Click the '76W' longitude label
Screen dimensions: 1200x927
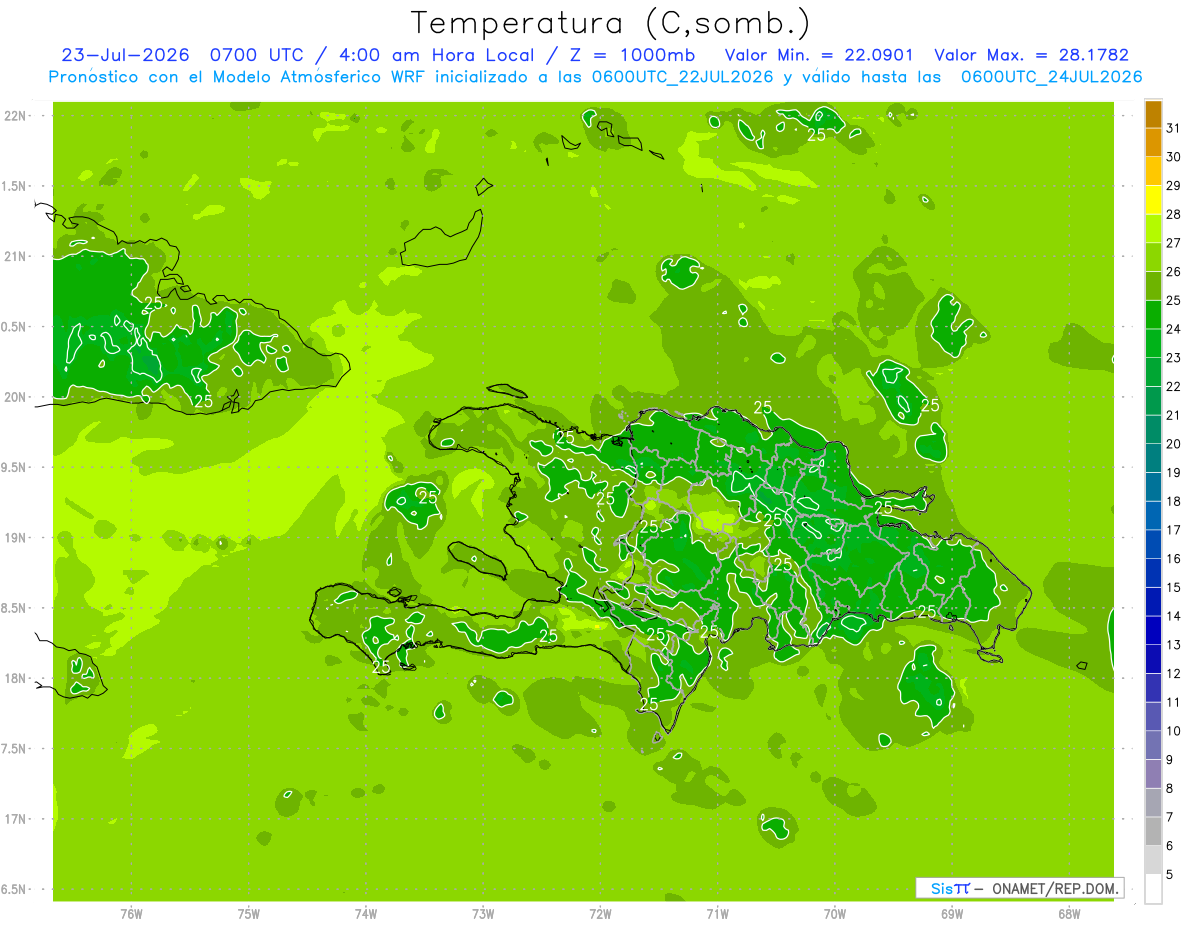pyautogui.click(x=131, y=913)
